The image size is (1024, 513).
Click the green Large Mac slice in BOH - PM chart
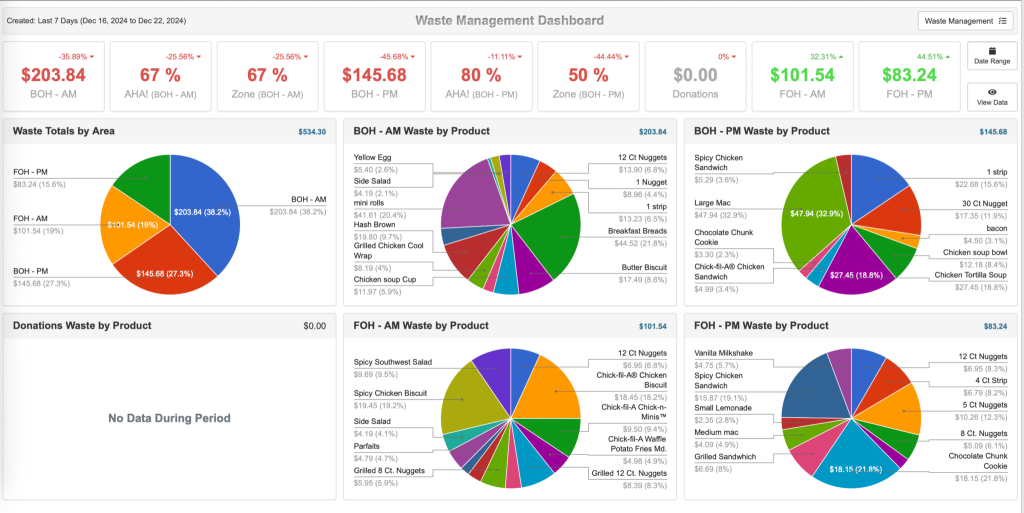point(814,213)
